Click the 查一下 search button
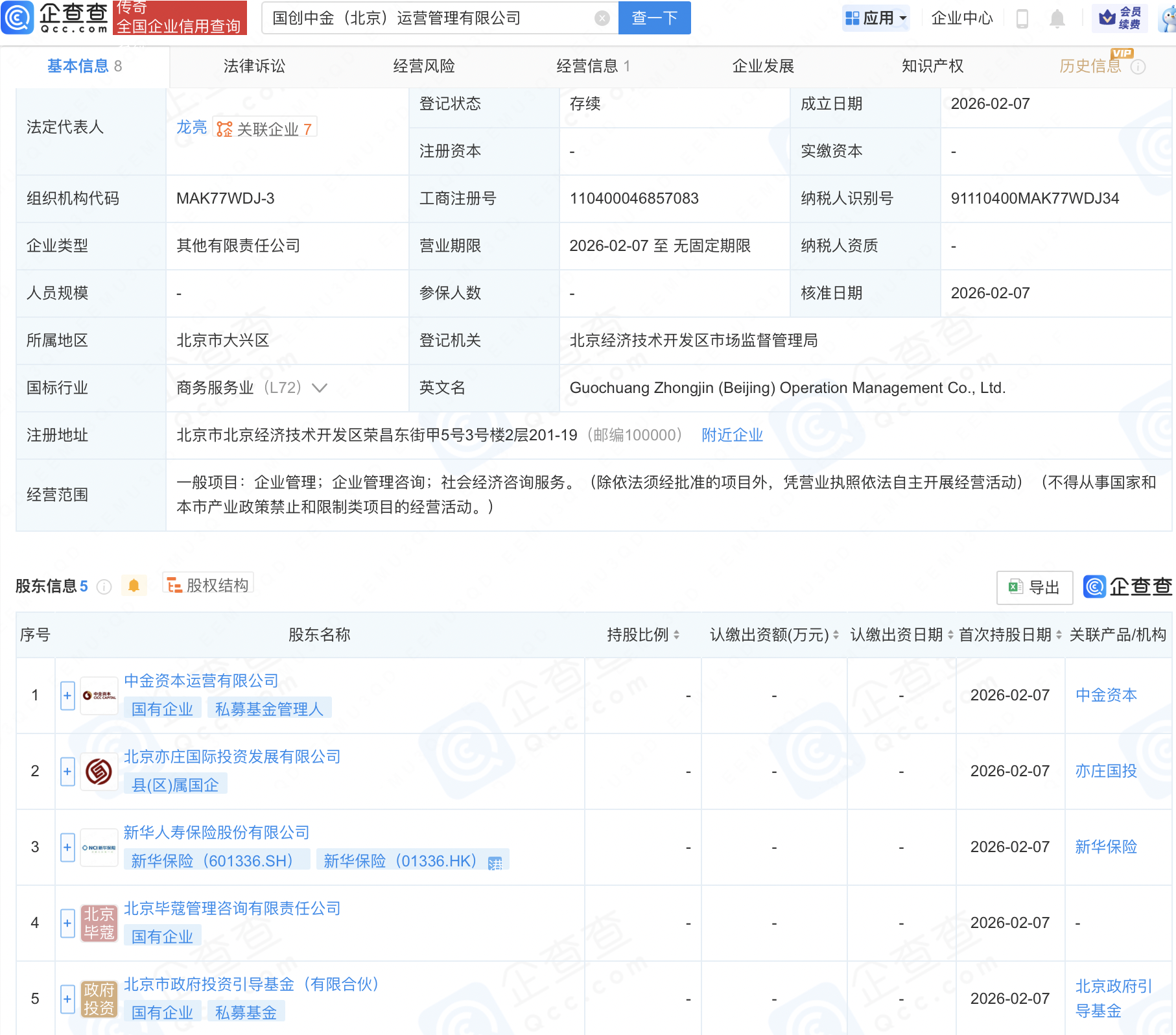This screenshot has width=1176, height=1035. pyautogui.click(x=654, y=18)
